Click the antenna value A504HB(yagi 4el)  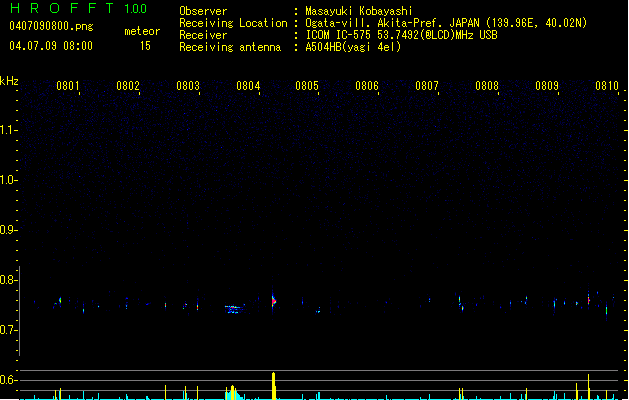(353, 47)
